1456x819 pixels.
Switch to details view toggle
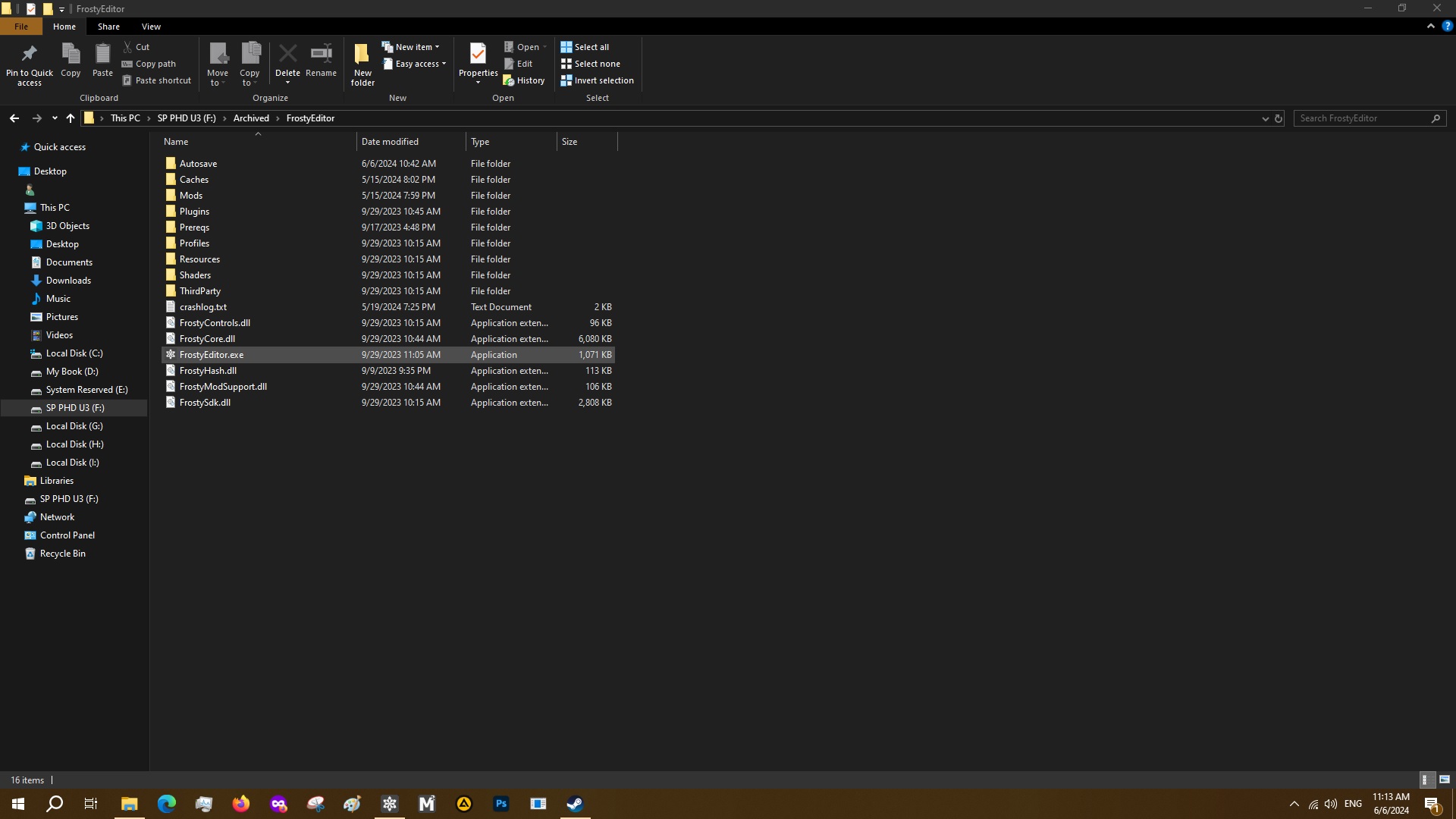(x=1425, y=780)
